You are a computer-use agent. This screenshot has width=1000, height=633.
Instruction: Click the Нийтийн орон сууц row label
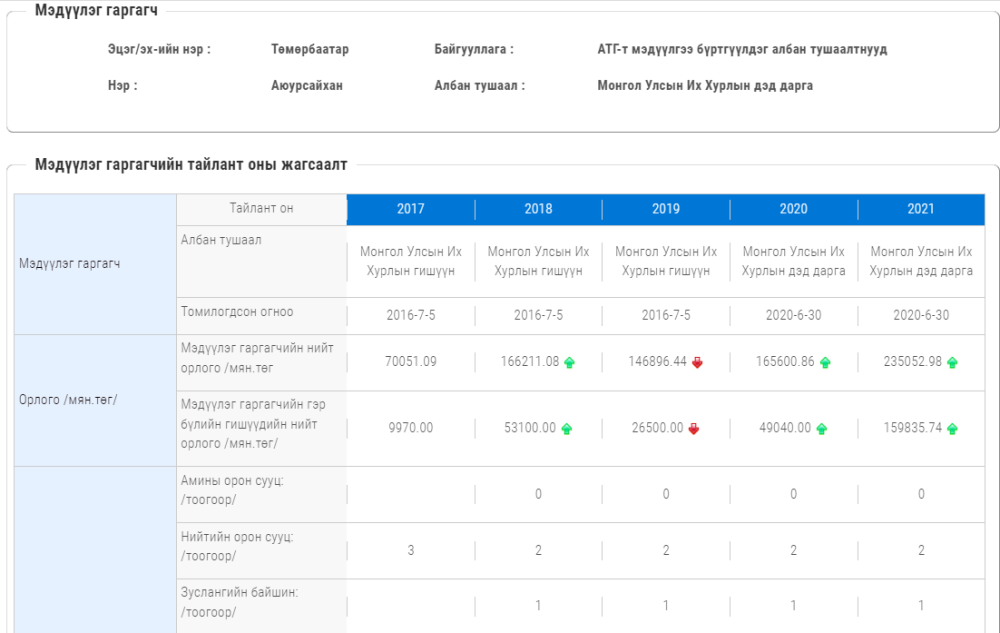[x=237, y=546]
